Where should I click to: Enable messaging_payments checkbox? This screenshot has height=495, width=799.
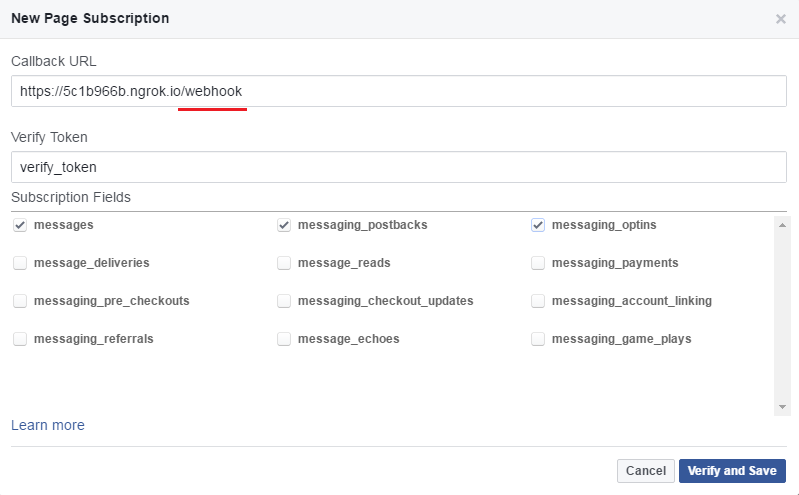click(538, 263)
